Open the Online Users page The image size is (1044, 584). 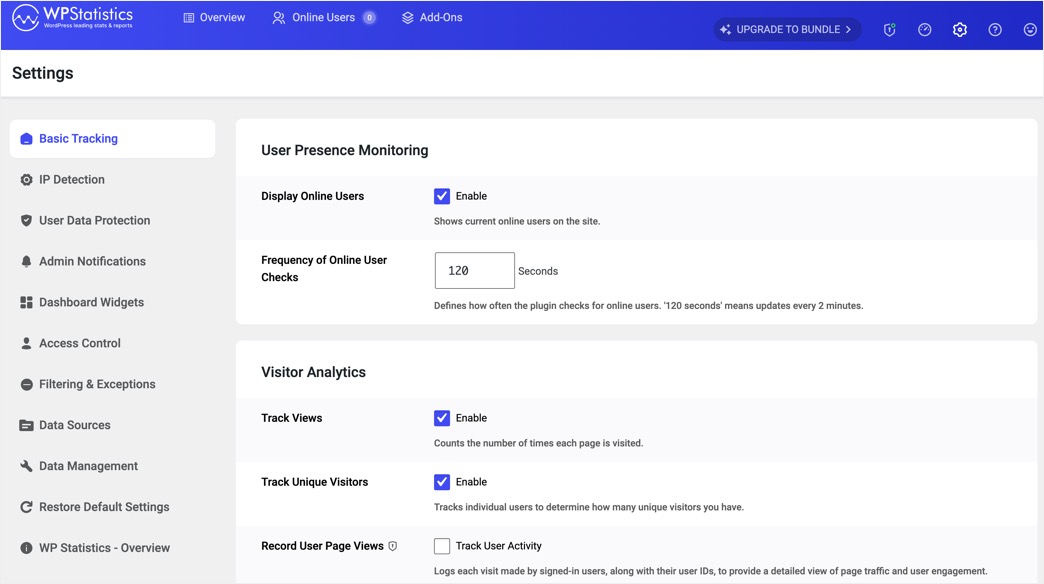click(324, 17)
